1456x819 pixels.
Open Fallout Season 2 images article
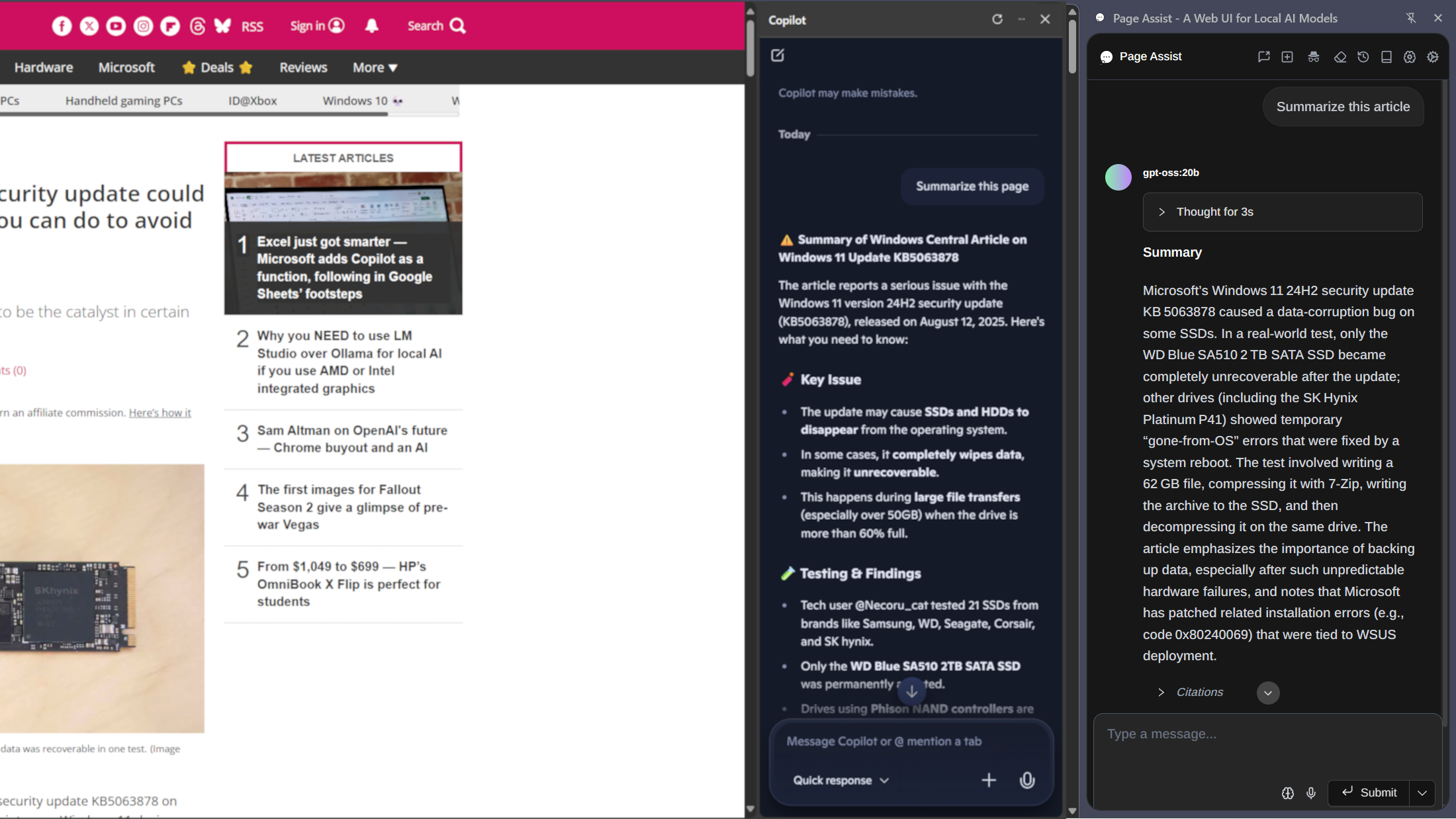coord(353,507)
